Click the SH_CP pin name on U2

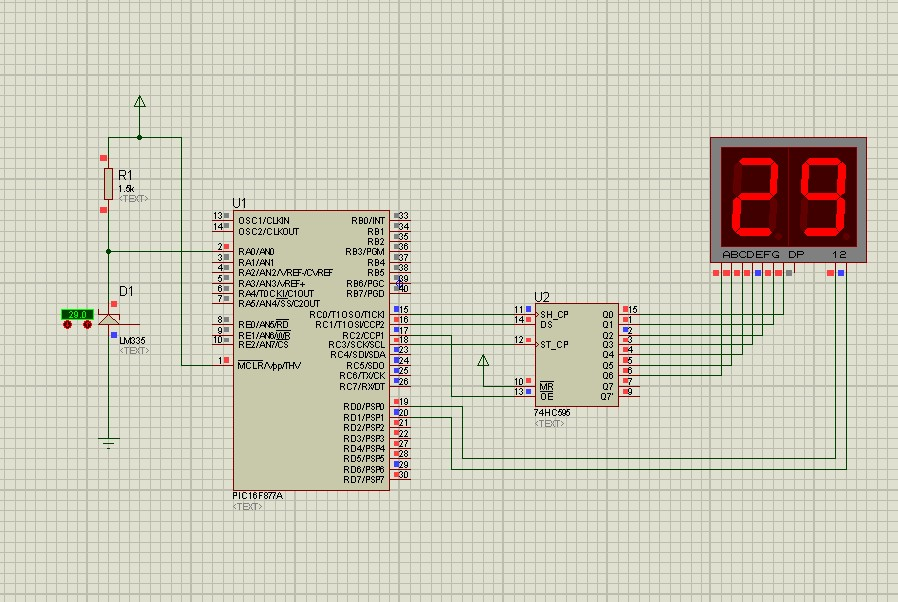click(x=554, y=314)
